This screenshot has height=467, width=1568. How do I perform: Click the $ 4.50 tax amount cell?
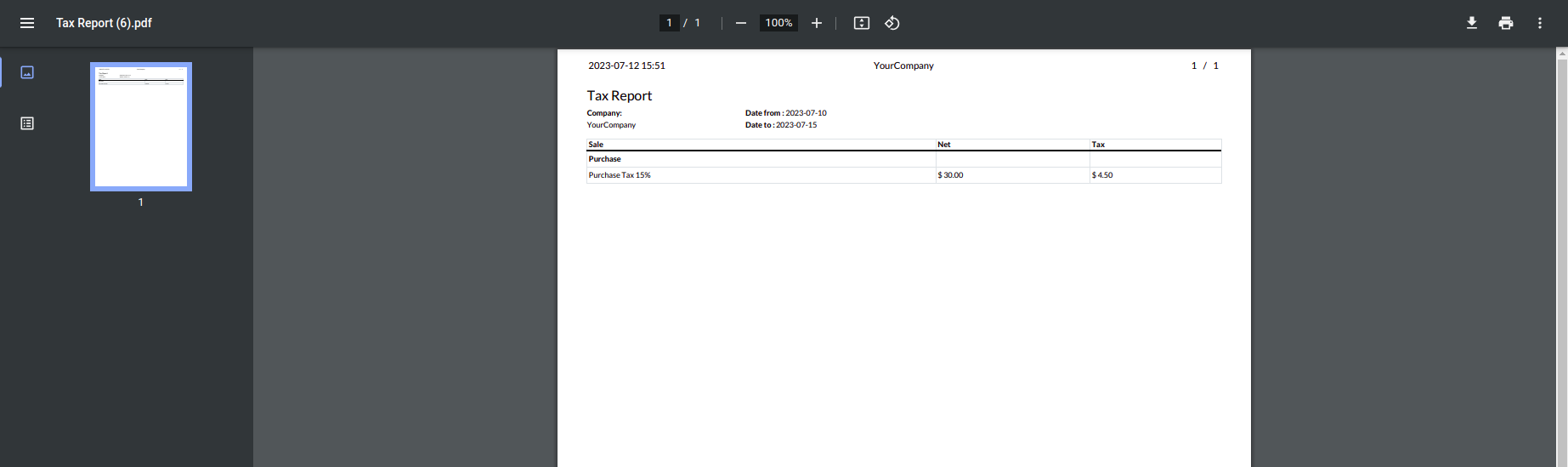click(x=1156, y=175)
